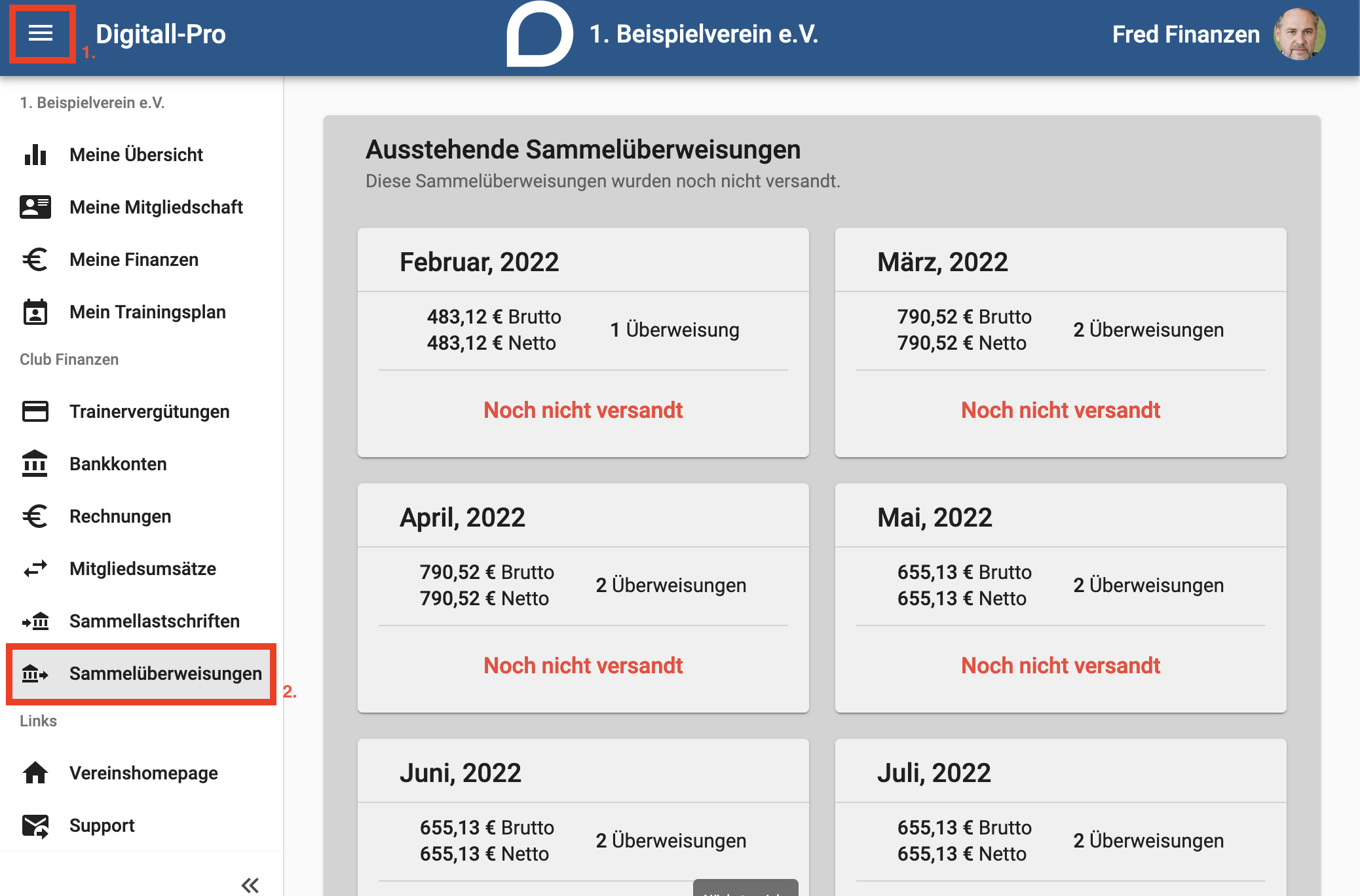This screenshot has width=1360, height=896.
Task: Click 2 Überweisungen in März card
Action: coord(1148,329)
